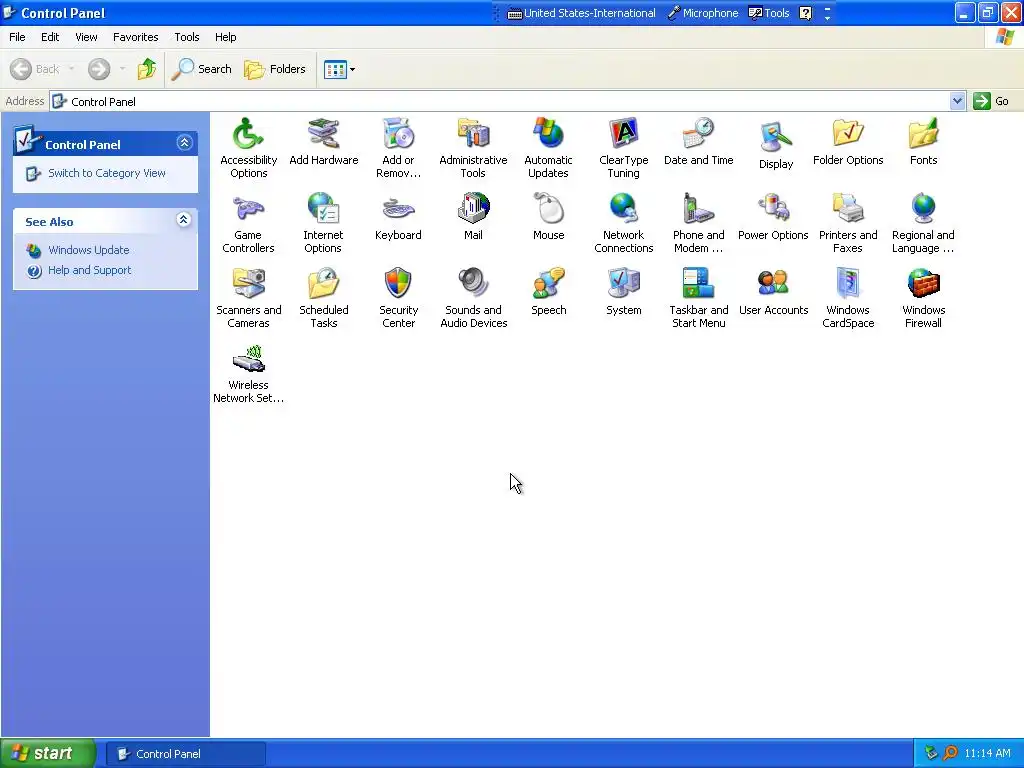Open the Add Hardware wizard icon
The image size is (1024, 768).
[323, 135]
